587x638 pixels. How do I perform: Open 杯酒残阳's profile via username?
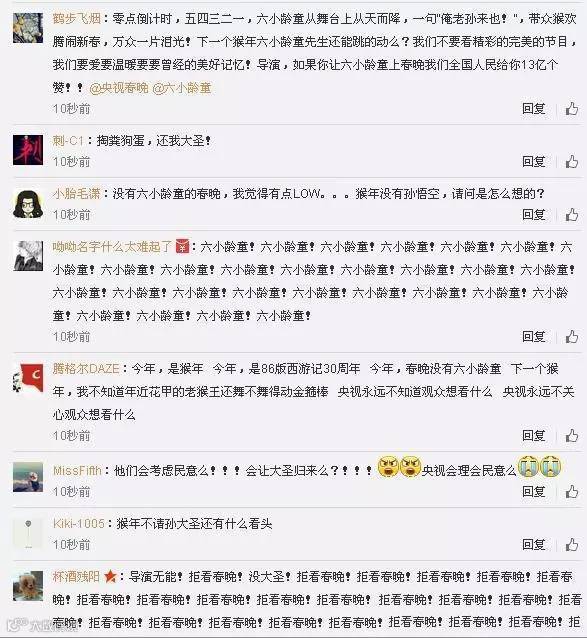[76, 577]
